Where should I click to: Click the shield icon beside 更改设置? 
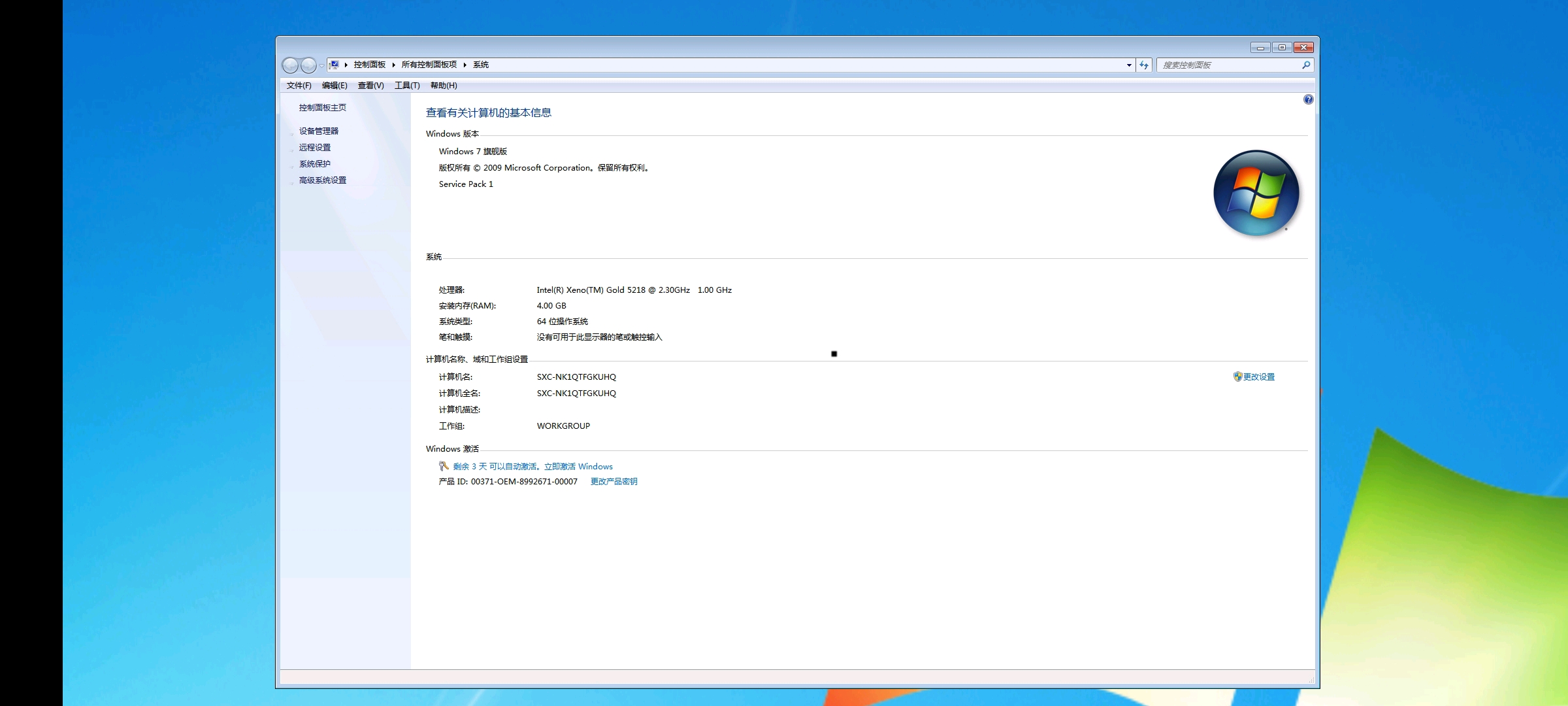1237,377
